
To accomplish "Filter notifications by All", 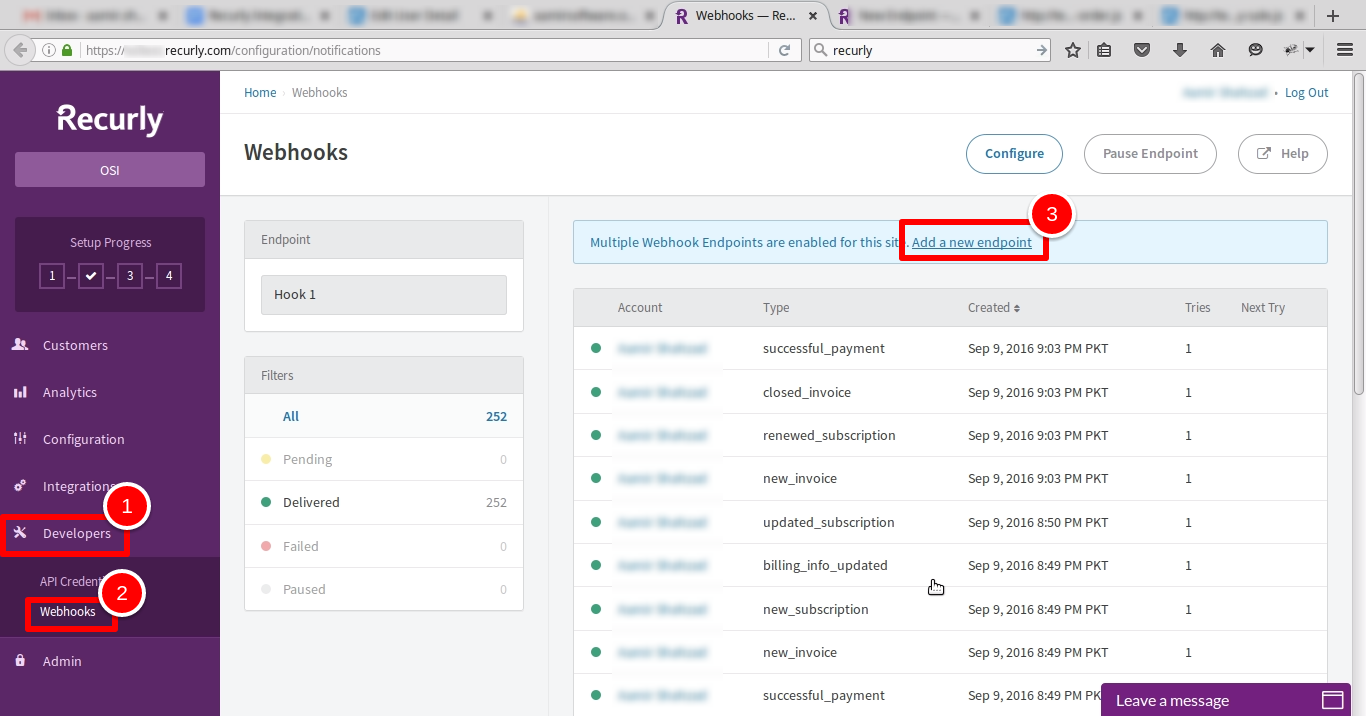I will [384, 416].
